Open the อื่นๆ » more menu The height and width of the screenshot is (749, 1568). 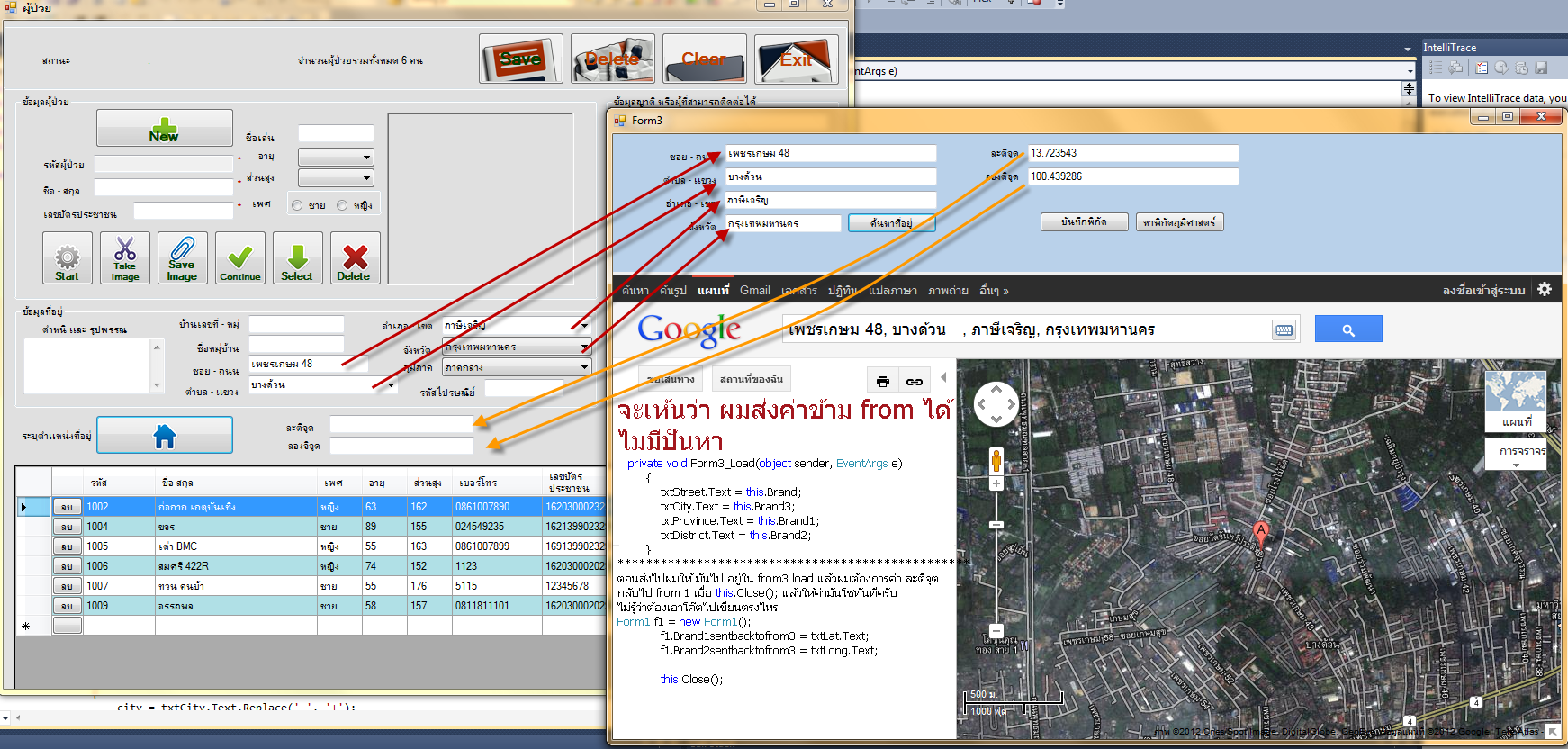click(994, 291)
